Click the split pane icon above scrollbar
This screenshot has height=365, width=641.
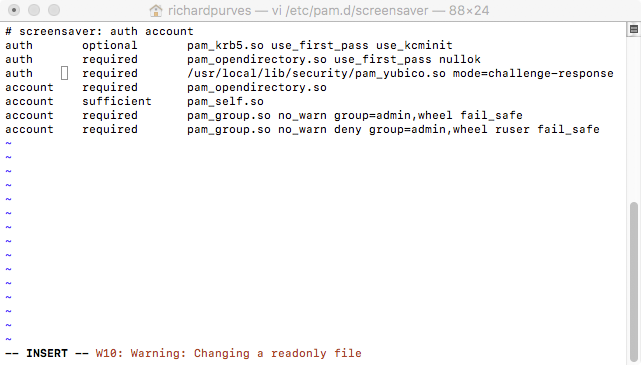coord(634,29)
